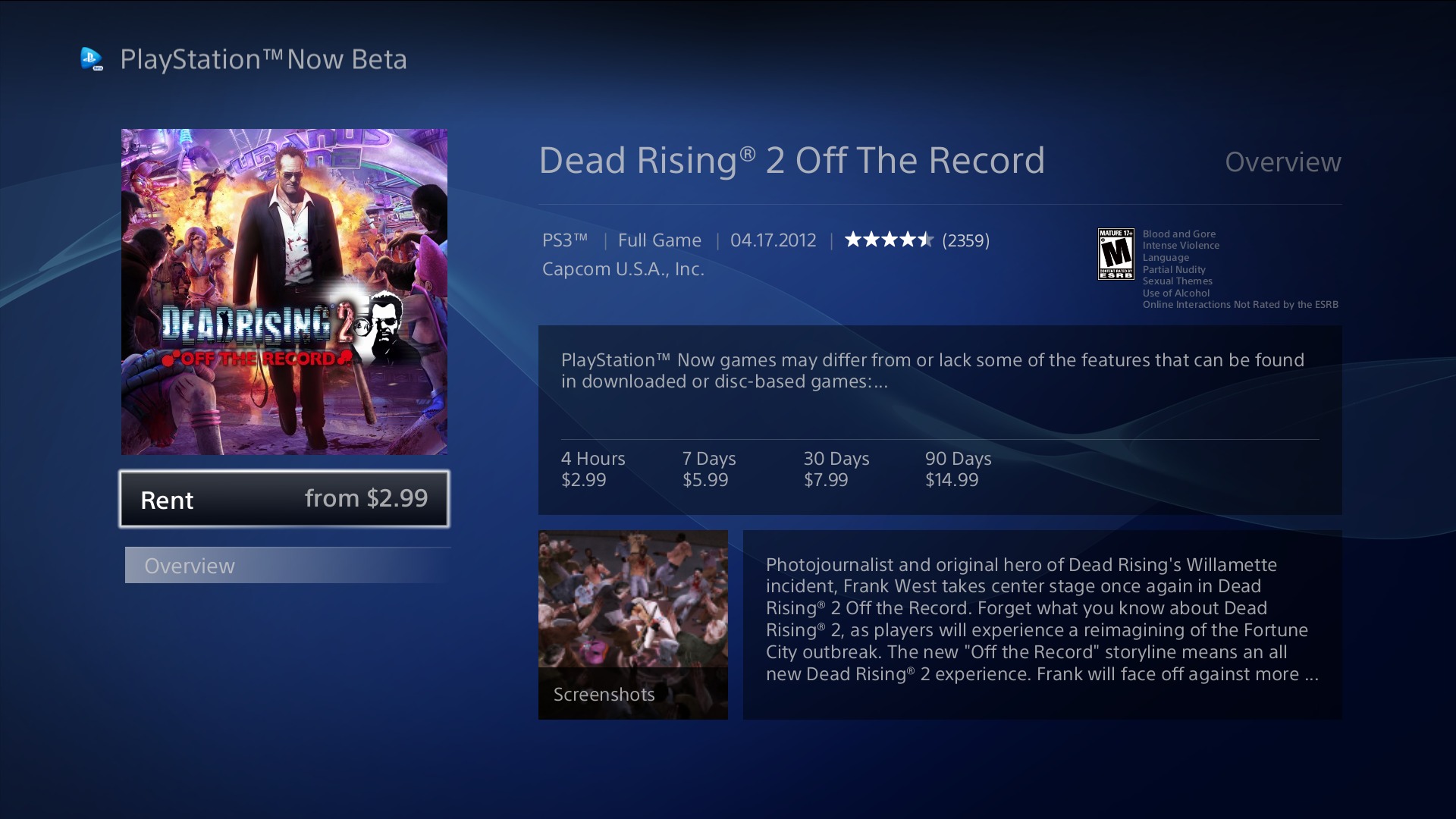Select the 90 Days $14.99 rental option

click(x=958, y=469)
